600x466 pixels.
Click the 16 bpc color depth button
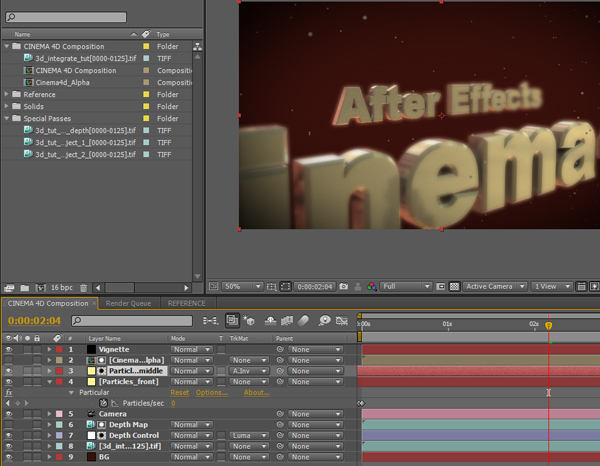(x=62, y=288)
